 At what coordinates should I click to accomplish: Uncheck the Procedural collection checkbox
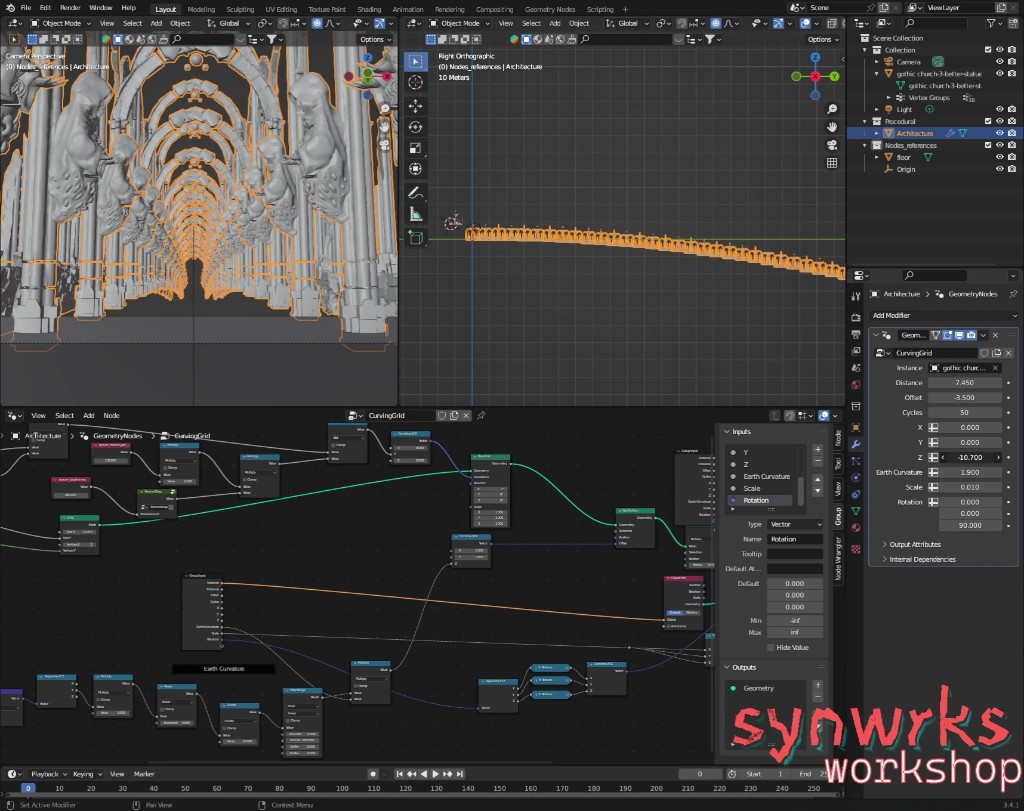(x=988, y=121)
